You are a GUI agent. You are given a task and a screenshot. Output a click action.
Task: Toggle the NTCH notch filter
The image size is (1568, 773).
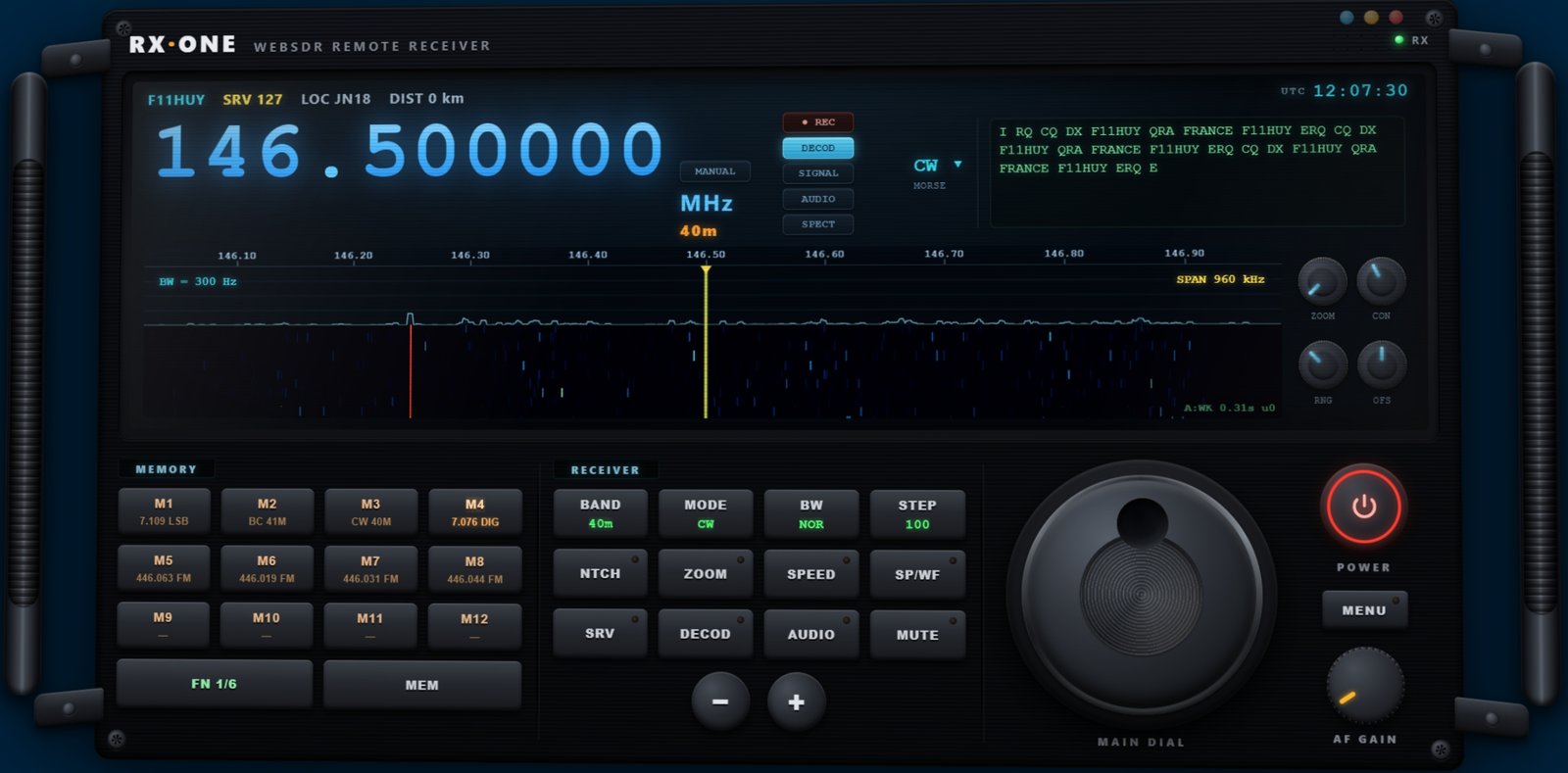coord(601,573)
